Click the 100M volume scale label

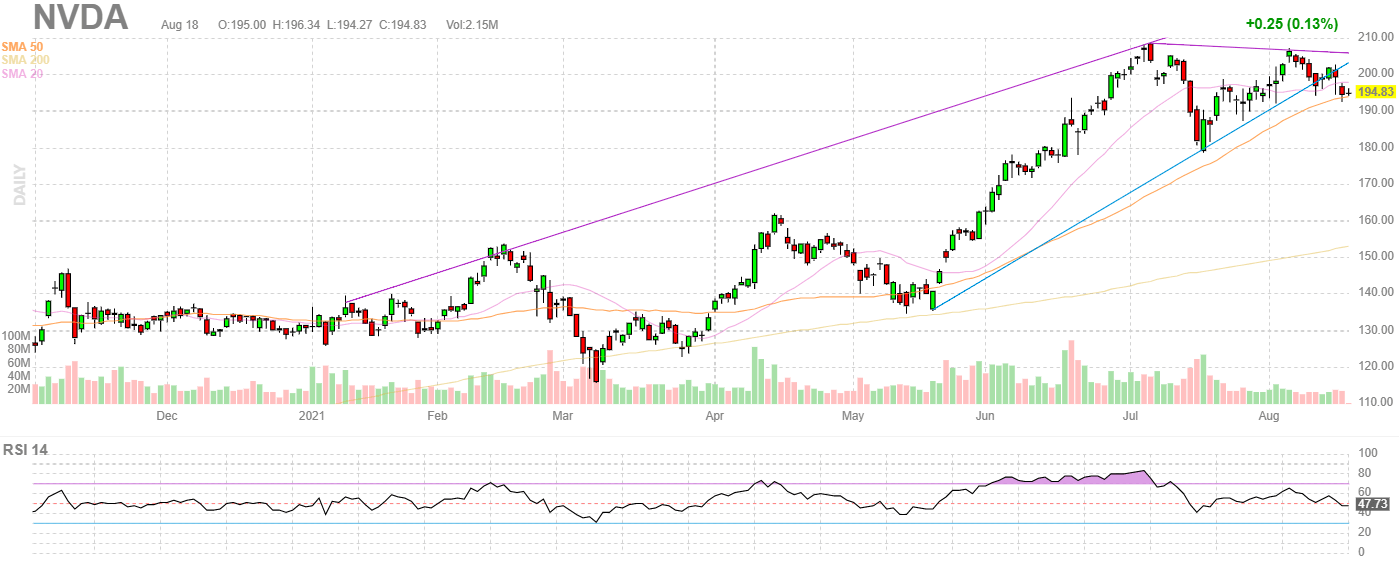coord(15,335)
